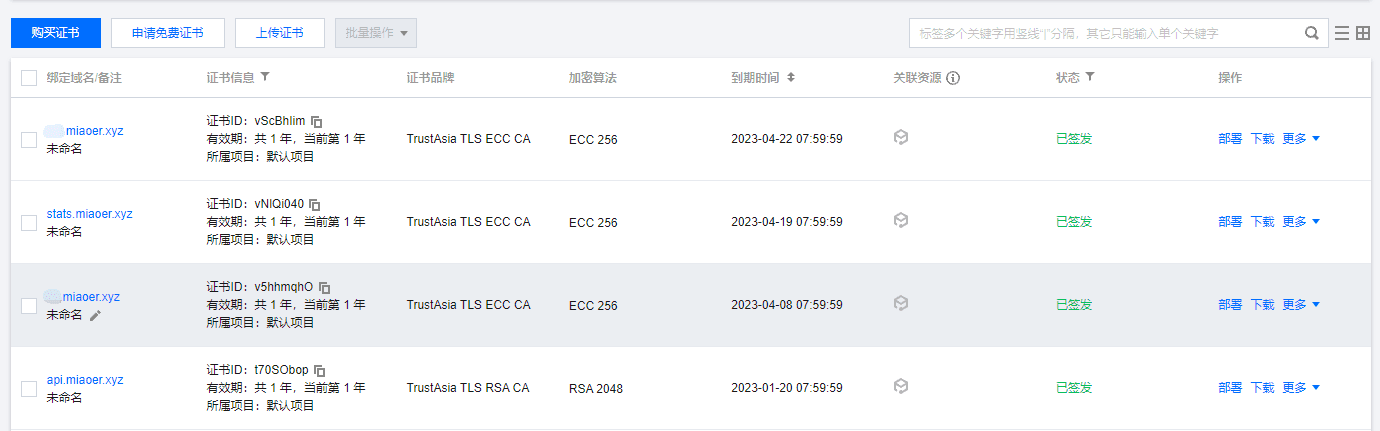Image resolution: width=1380 pixels, height=431 pixels.
Task: Click the 购买证书 button
Action: [x=56, y=33]
